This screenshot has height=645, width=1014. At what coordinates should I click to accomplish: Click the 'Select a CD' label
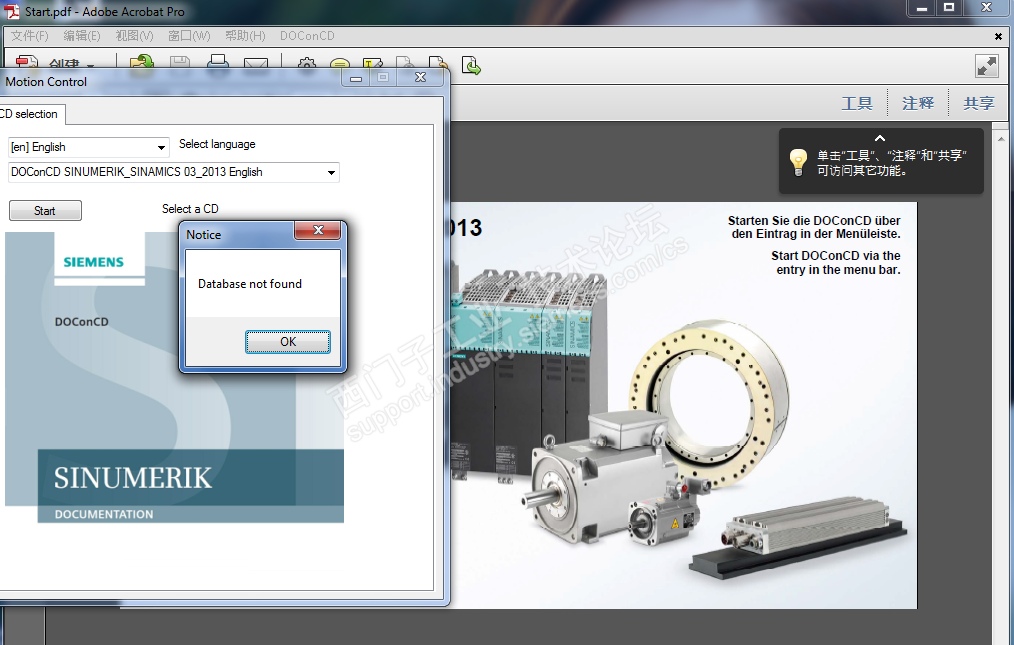pos(190,209)
